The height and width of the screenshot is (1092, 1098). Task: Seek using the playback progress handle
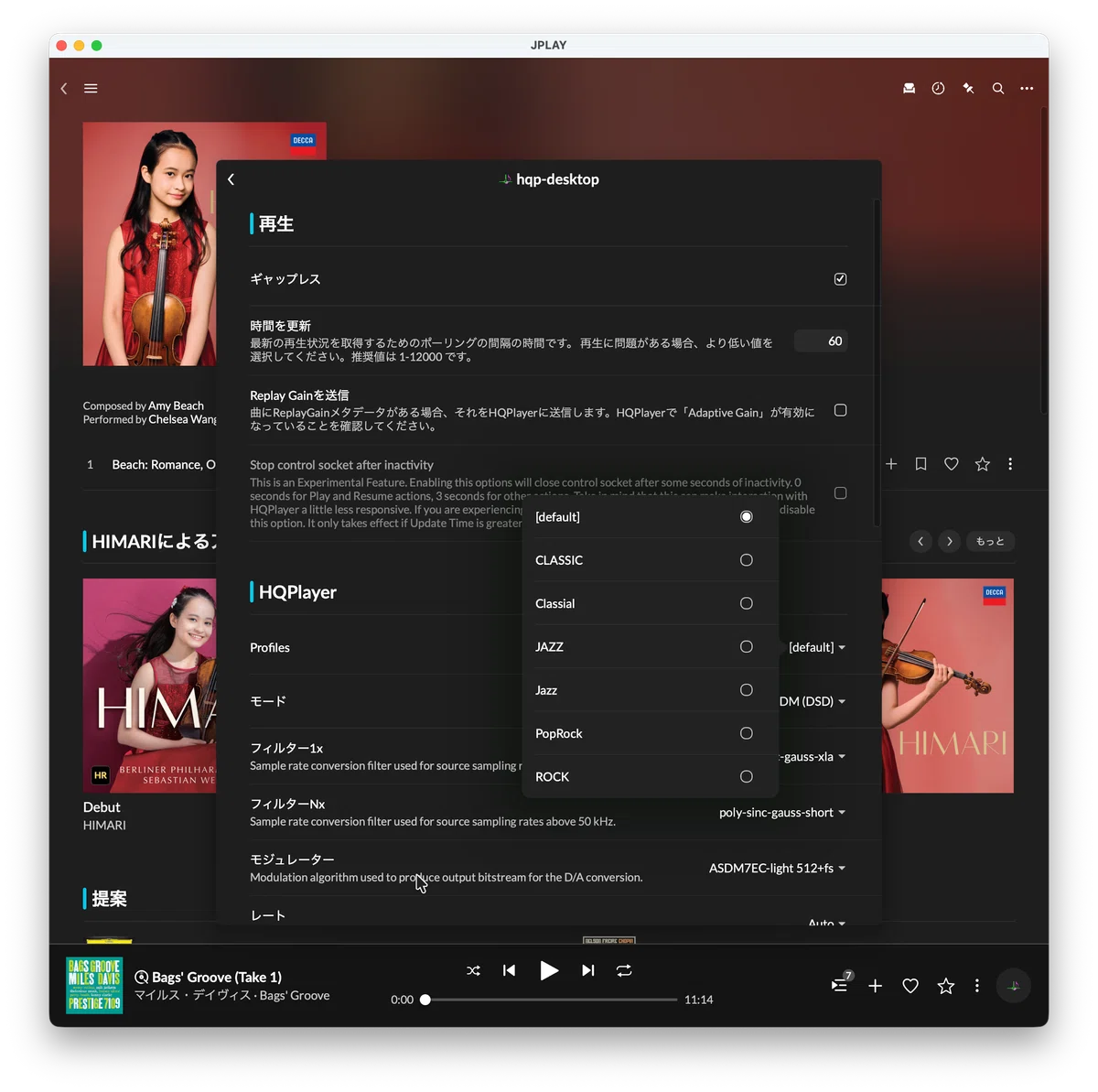[x=425, y=1000]
